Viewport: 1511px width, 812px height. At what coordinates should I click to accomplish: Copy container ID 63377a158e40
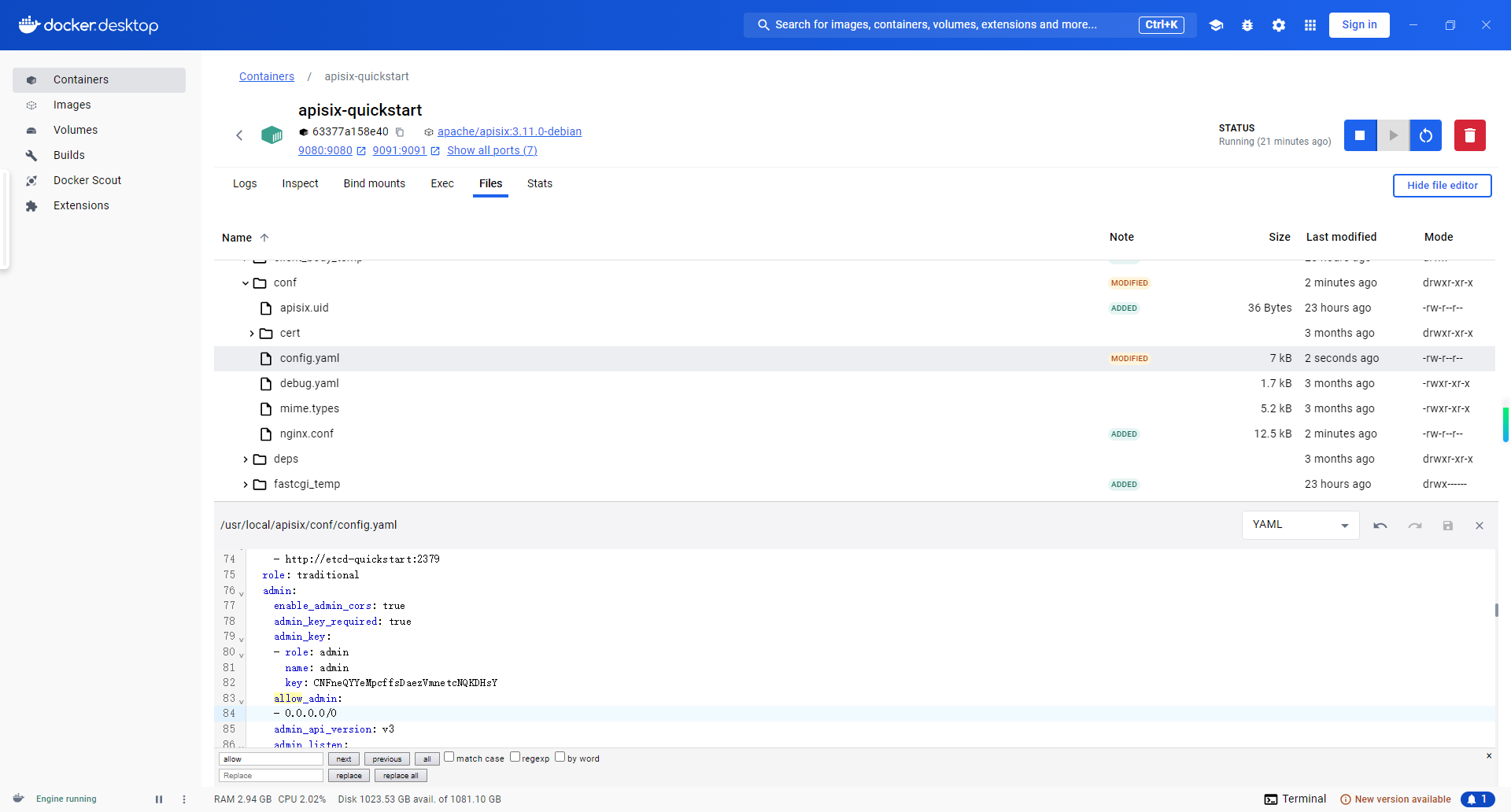coord(400,132)
